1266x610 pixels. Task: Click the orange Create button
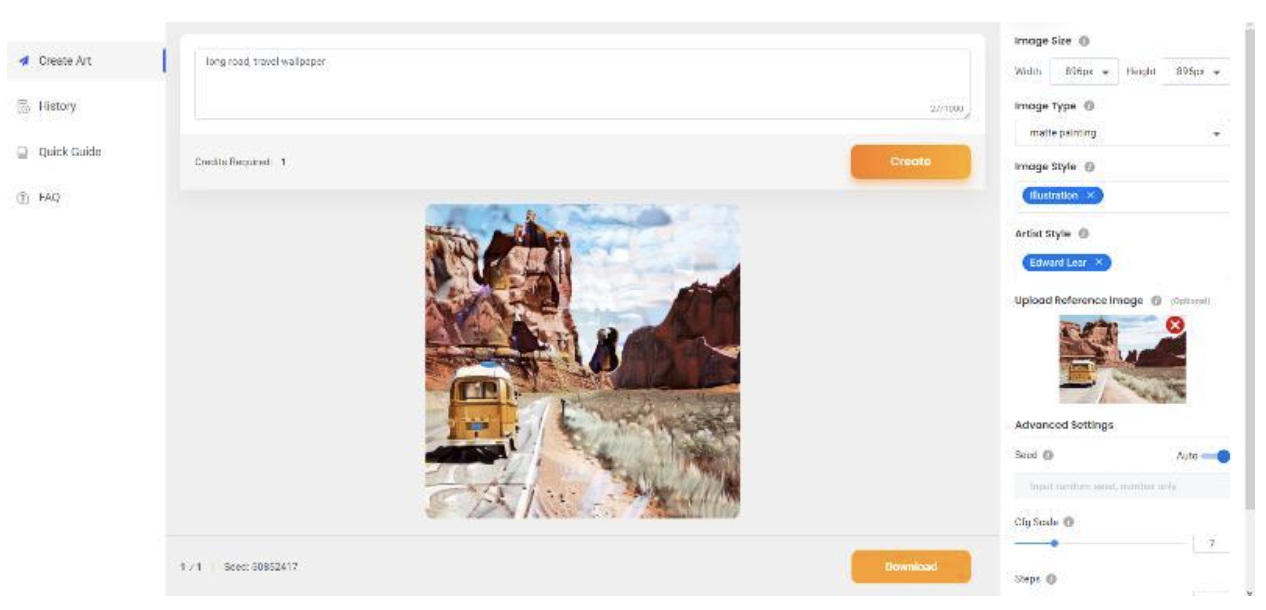[910, 161]
